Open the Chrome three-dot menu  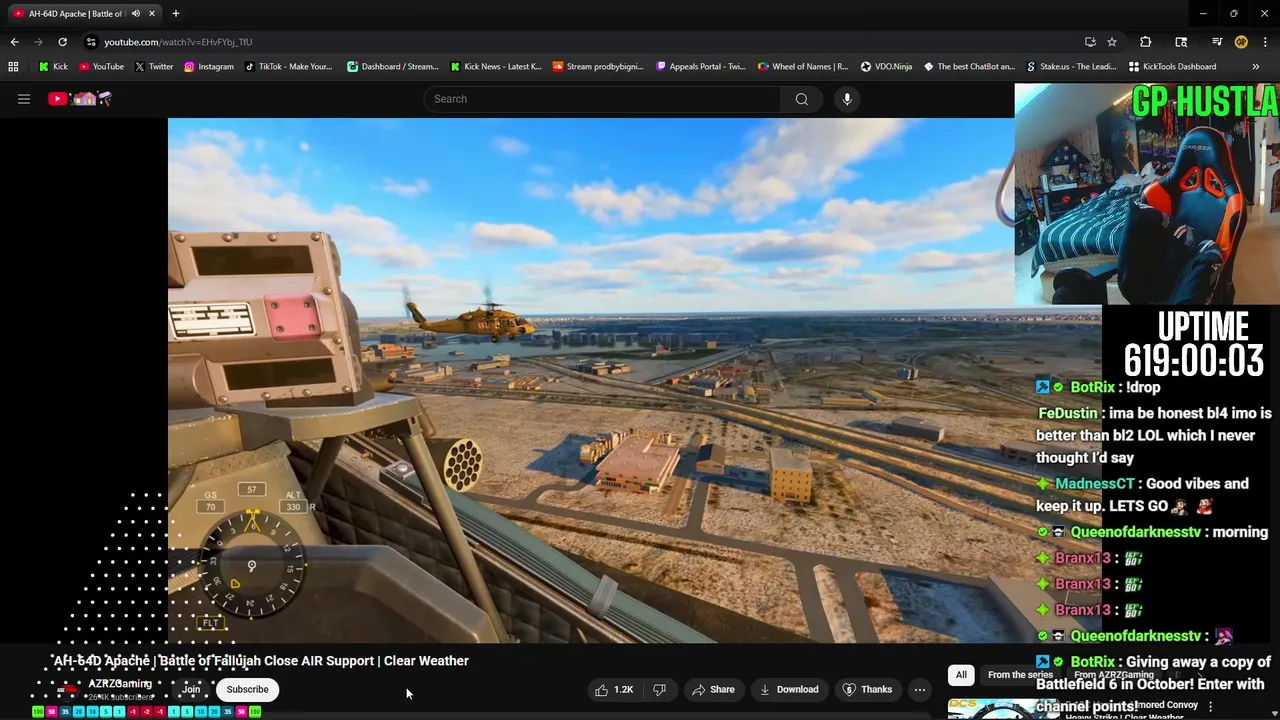coord(1265,42)
